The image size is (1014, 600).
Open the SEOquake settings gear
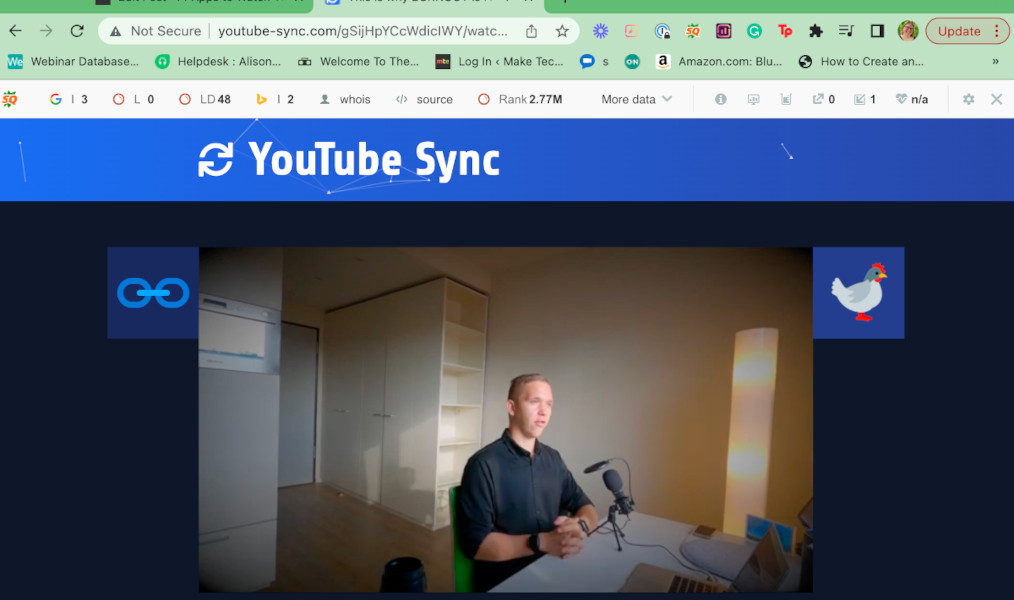click(967, 99)
